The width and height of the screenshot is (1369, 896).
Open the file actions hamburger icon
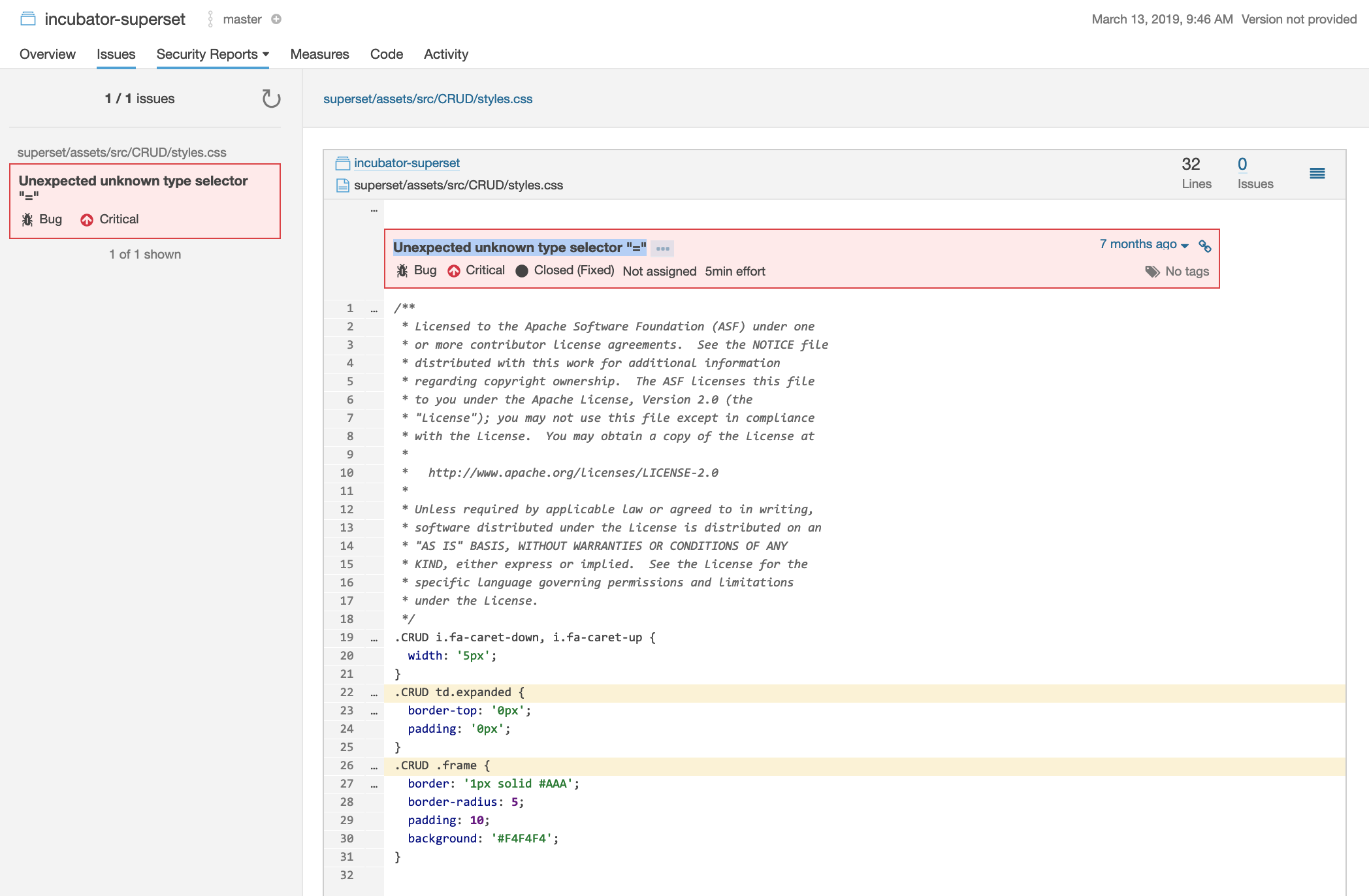pos(1317,173)
